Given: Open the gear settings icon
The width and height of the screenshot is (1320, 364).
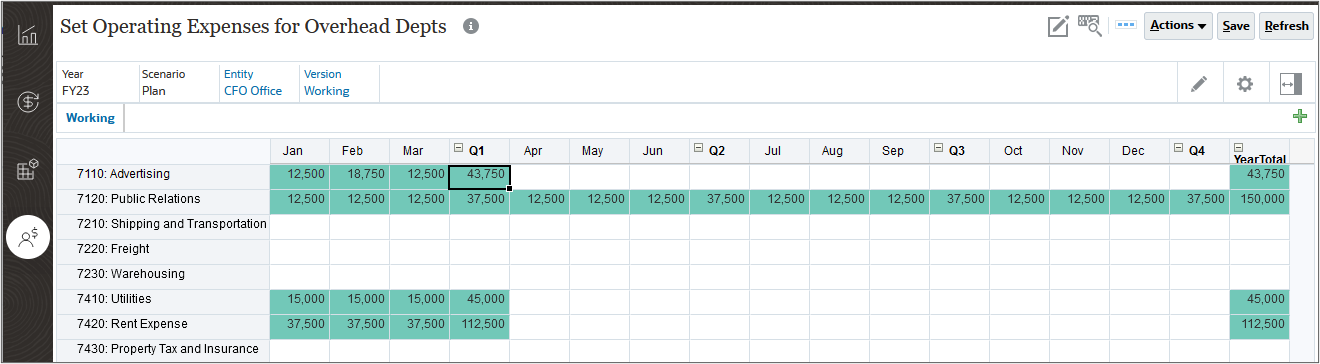Looking at the screenshot, I should (1245, 84).
